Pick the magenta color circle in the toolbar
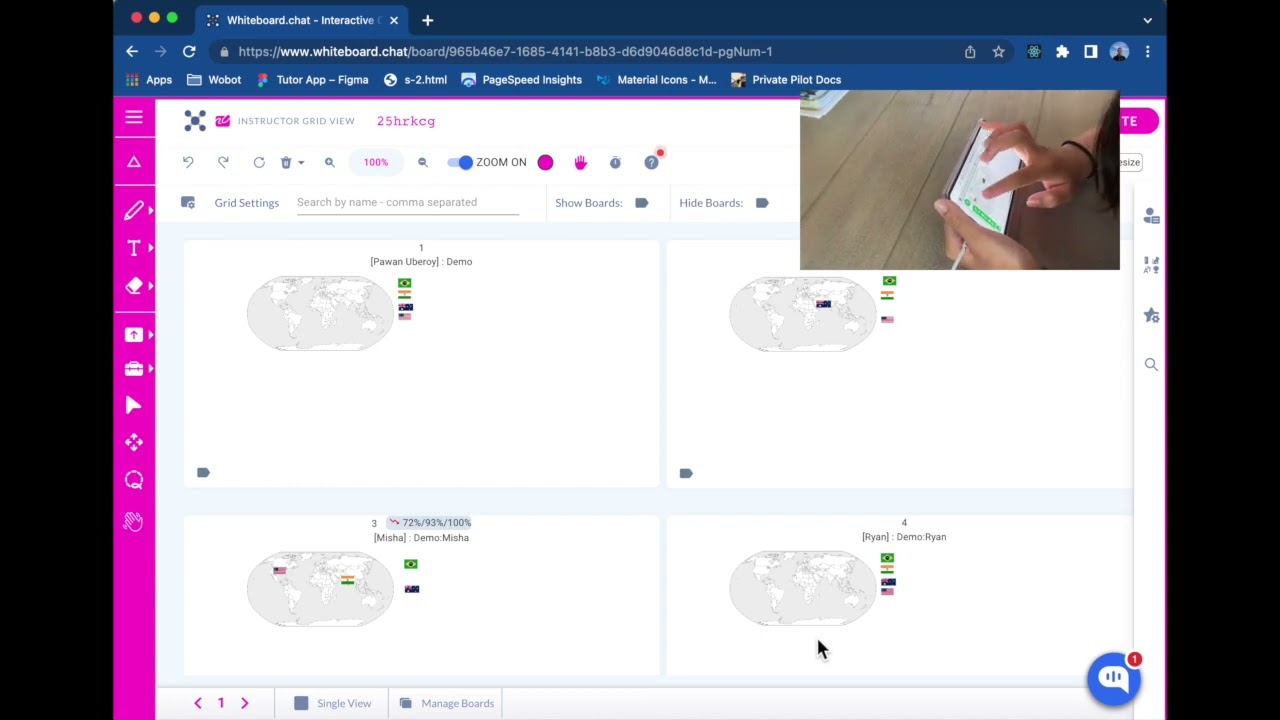 pyautogui.click(x=545, y=162)
